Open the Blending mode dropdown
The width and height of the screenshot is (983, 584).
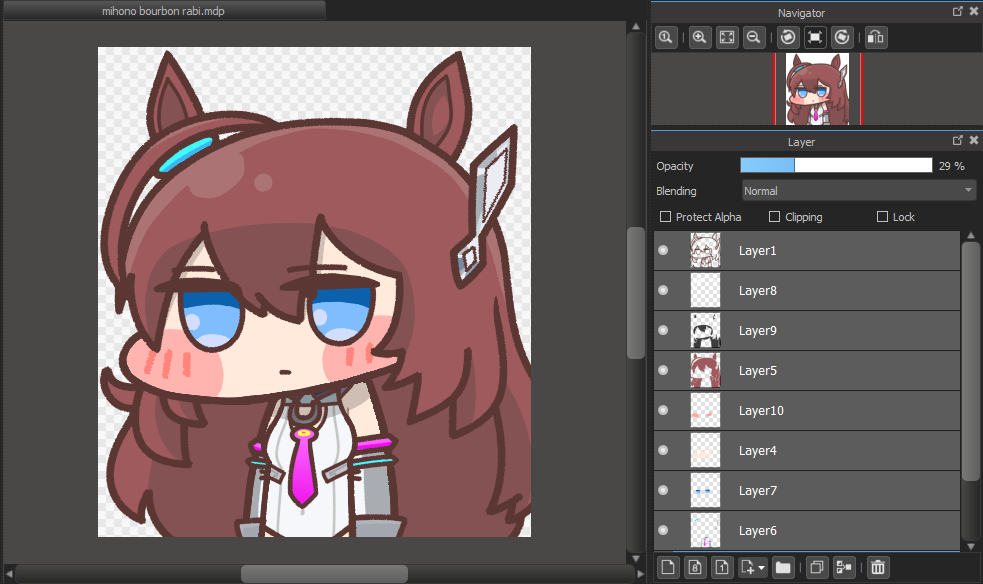pyautogui.click(x=858, y=190)
